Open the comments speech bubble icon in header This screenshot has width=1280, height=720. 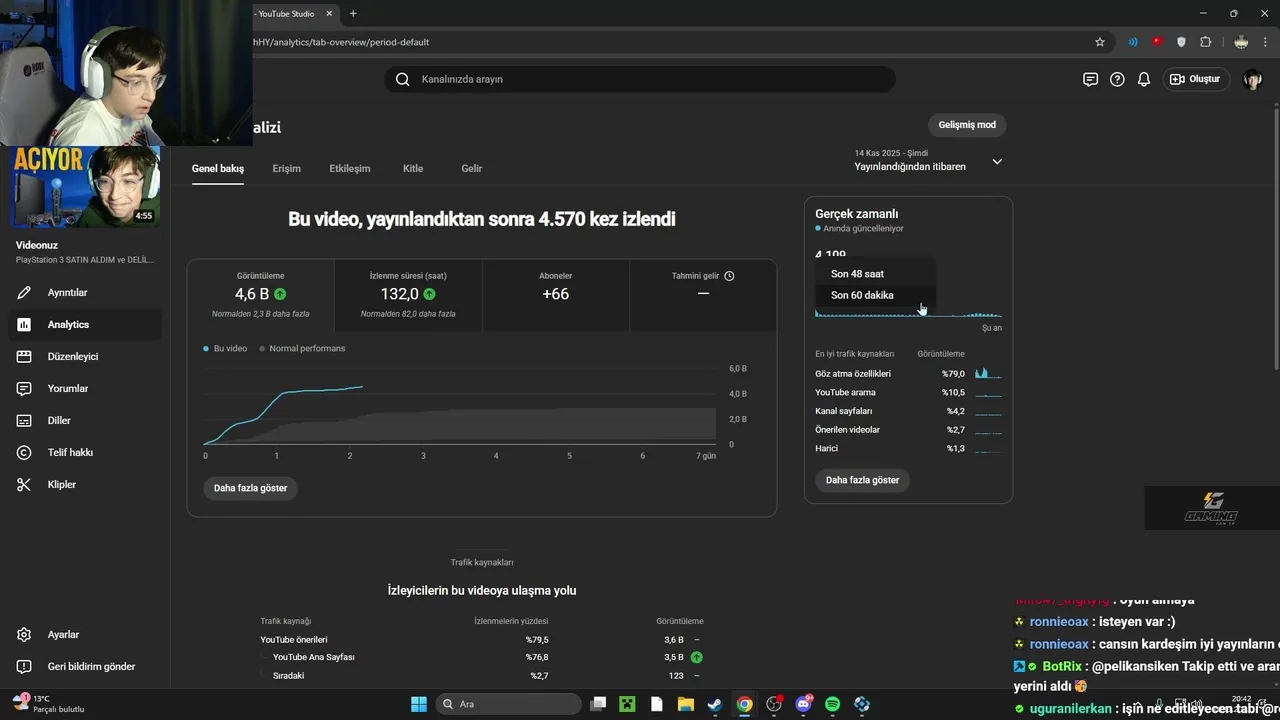point(1090,79)
